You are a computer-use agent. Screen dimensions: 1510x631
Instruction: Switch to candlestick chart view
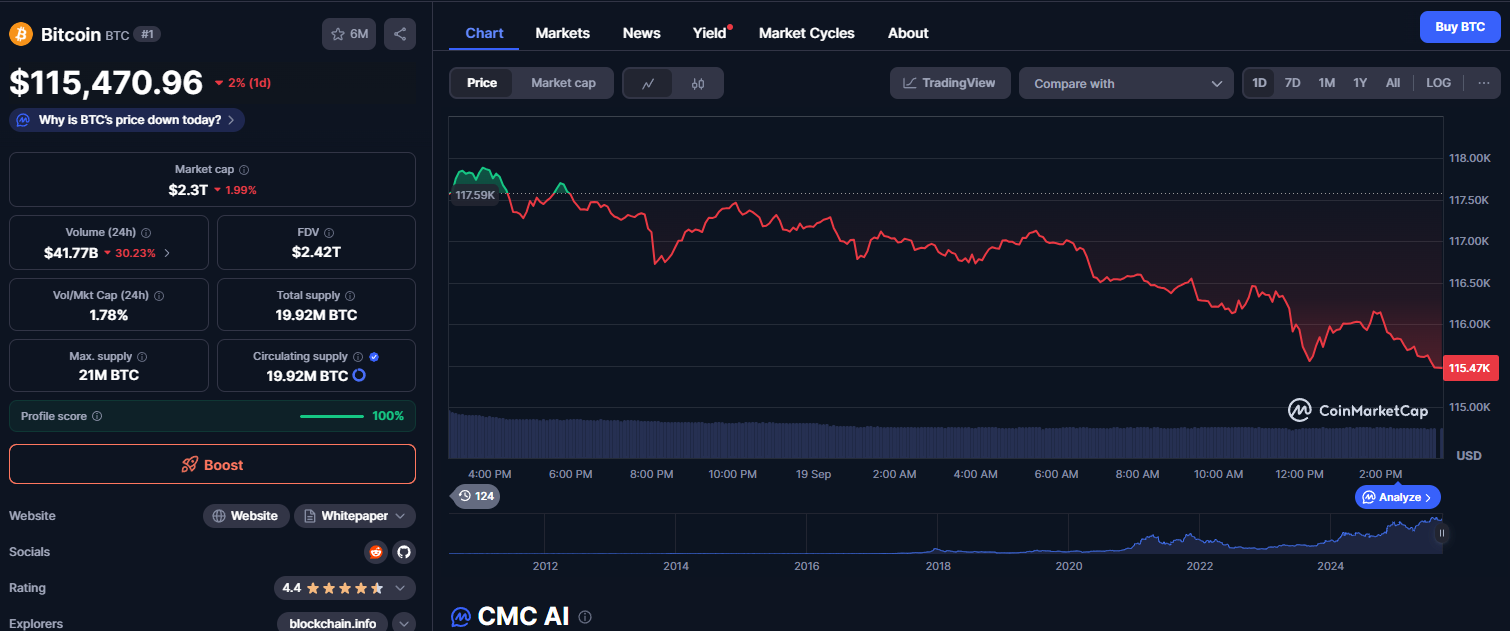[x=698, y=83]
